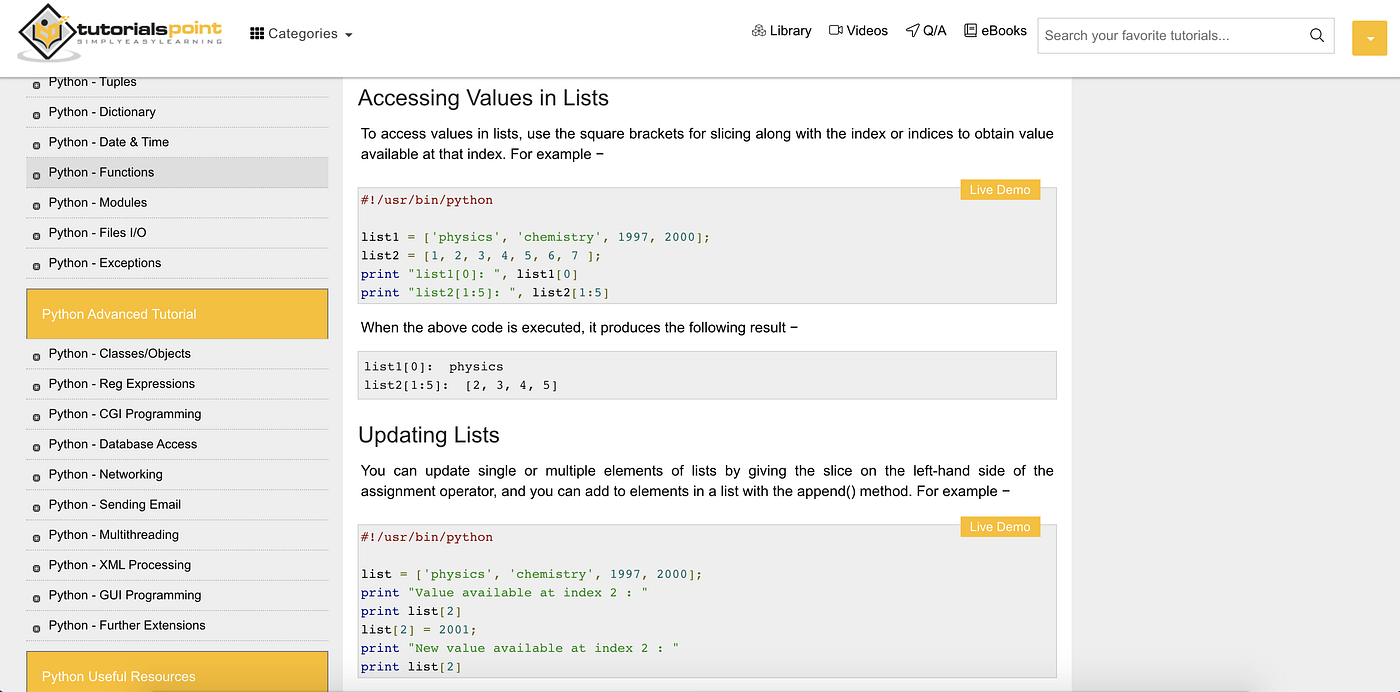Select Python - Dictionary tutorial link
Screen dimensions: 1400x692
pyautogui.click(x=102, y=112)
